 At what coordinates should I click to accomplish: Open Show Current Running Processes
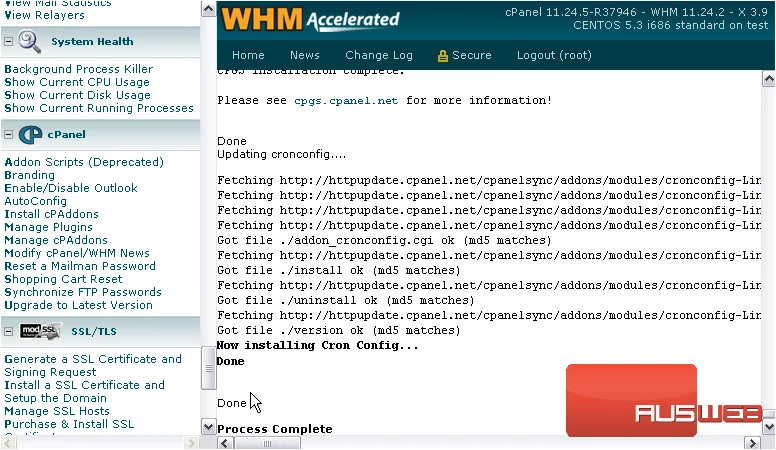99,108
